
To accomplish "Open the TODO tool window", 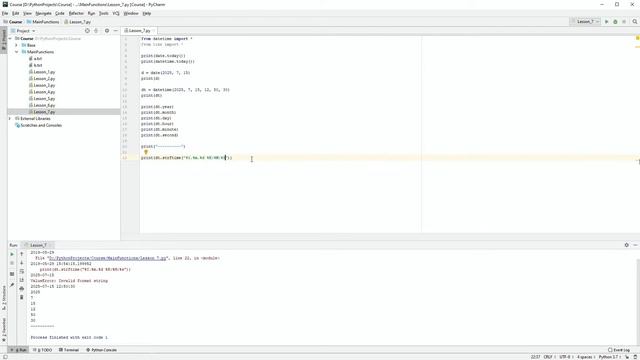I will coord(42,350).
